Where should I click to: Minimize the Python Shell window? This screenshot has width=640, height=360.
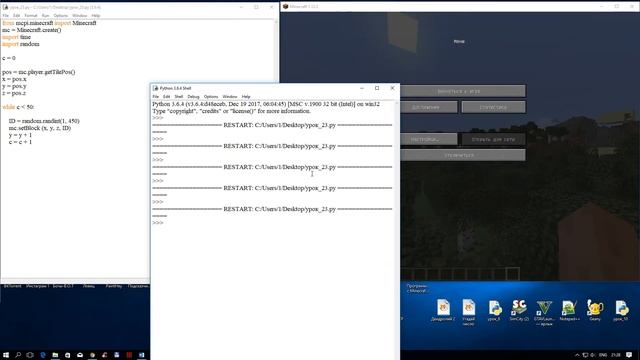(362, 88)
